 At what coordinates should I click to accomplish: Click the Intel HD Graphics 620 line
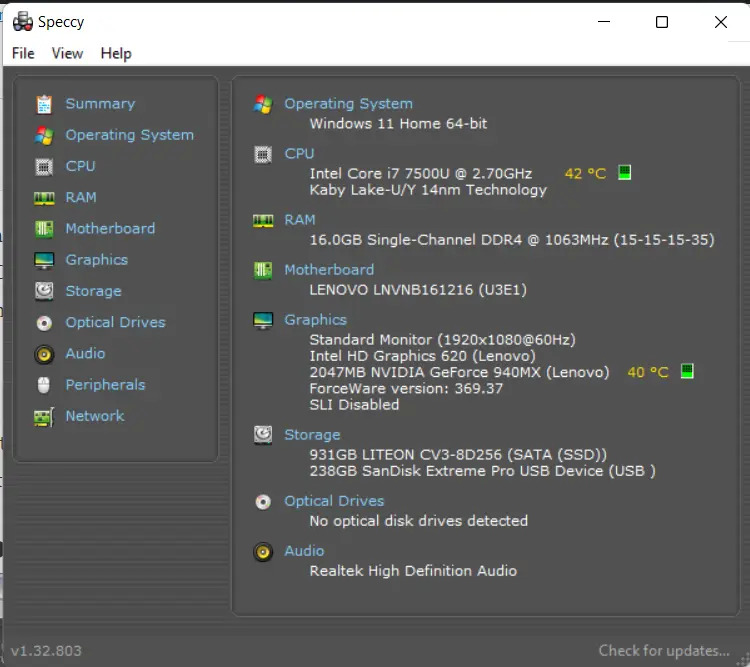pyautogui.click(x=422, y=356)
